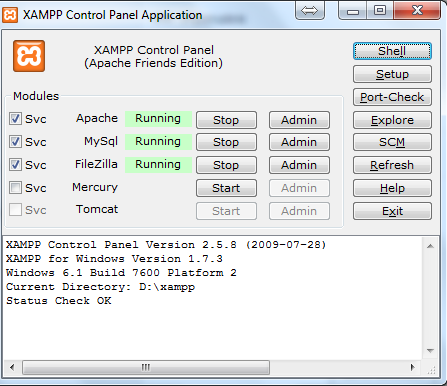Click the horizontal scroll left arrow
The height and width of the screenshot is (386, 447).
(x=12, y=367)
